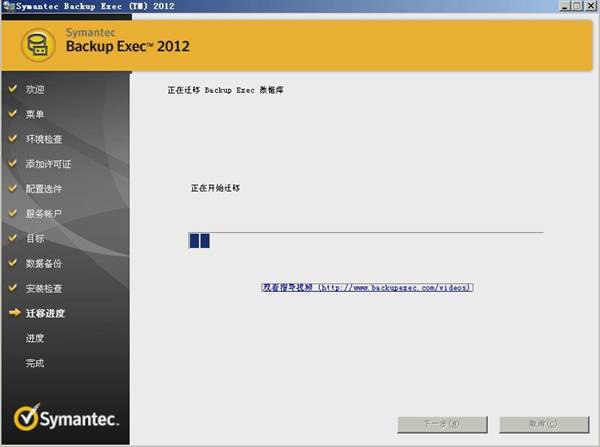Click the checkmark icon next to 添加许可证
Screen dimensions: 600x447
(14, 164)
